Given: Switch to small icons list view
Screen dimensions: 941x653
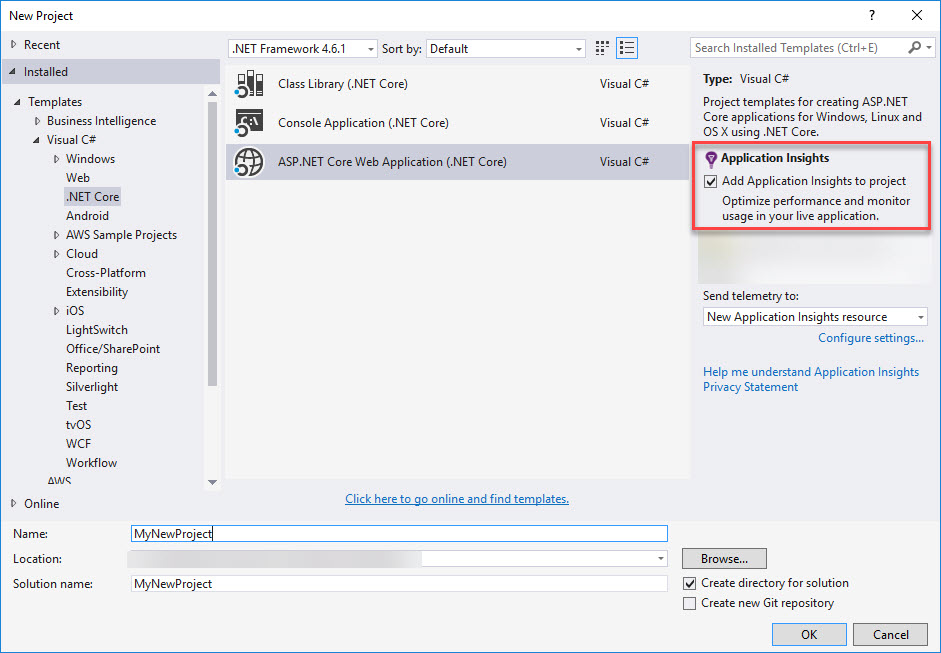Looking at the screenshot, I should point(627,48).
